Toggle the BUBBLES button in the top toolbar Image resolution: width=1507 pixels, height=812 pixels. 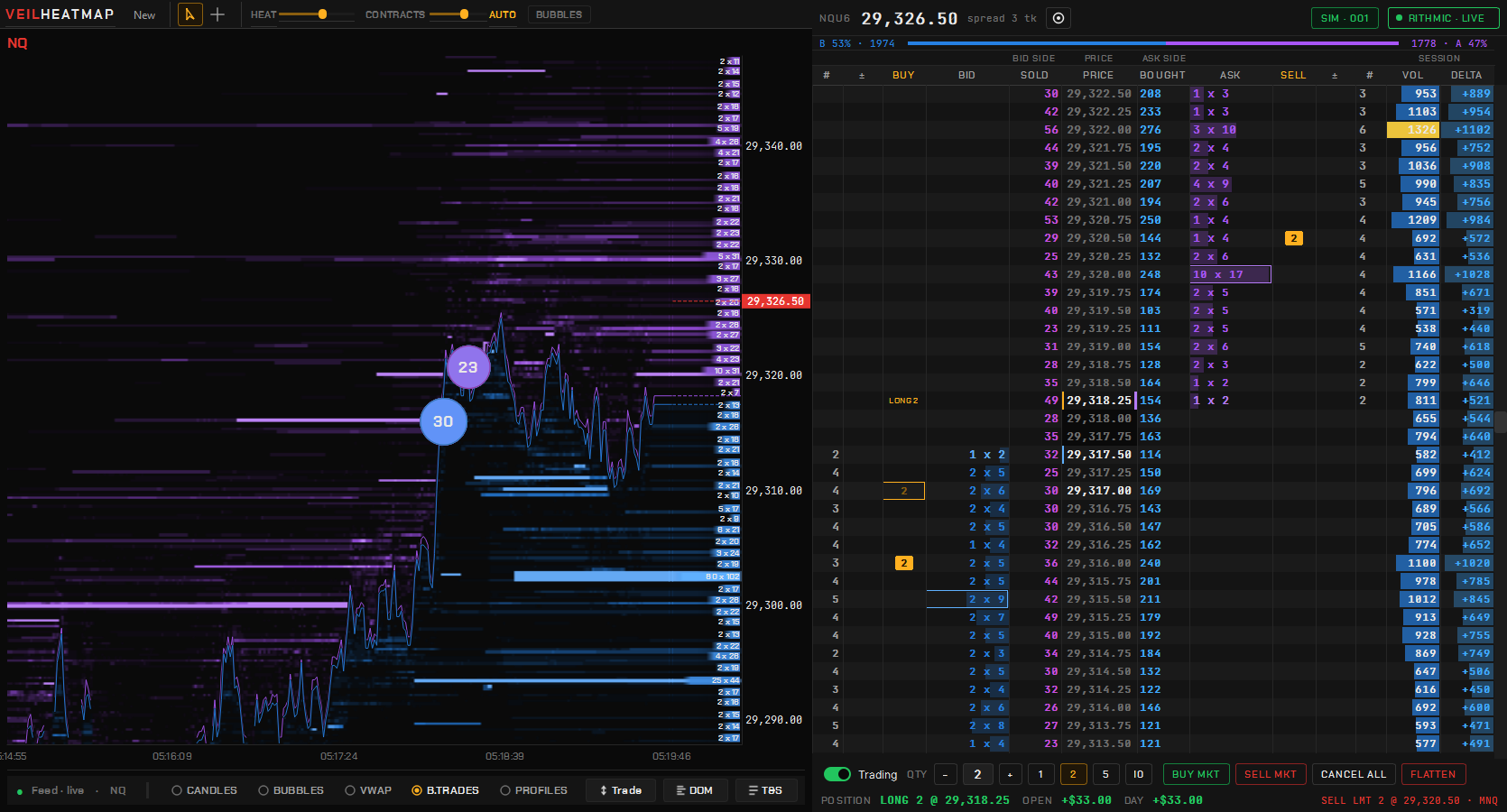click(x=559, y=14)
